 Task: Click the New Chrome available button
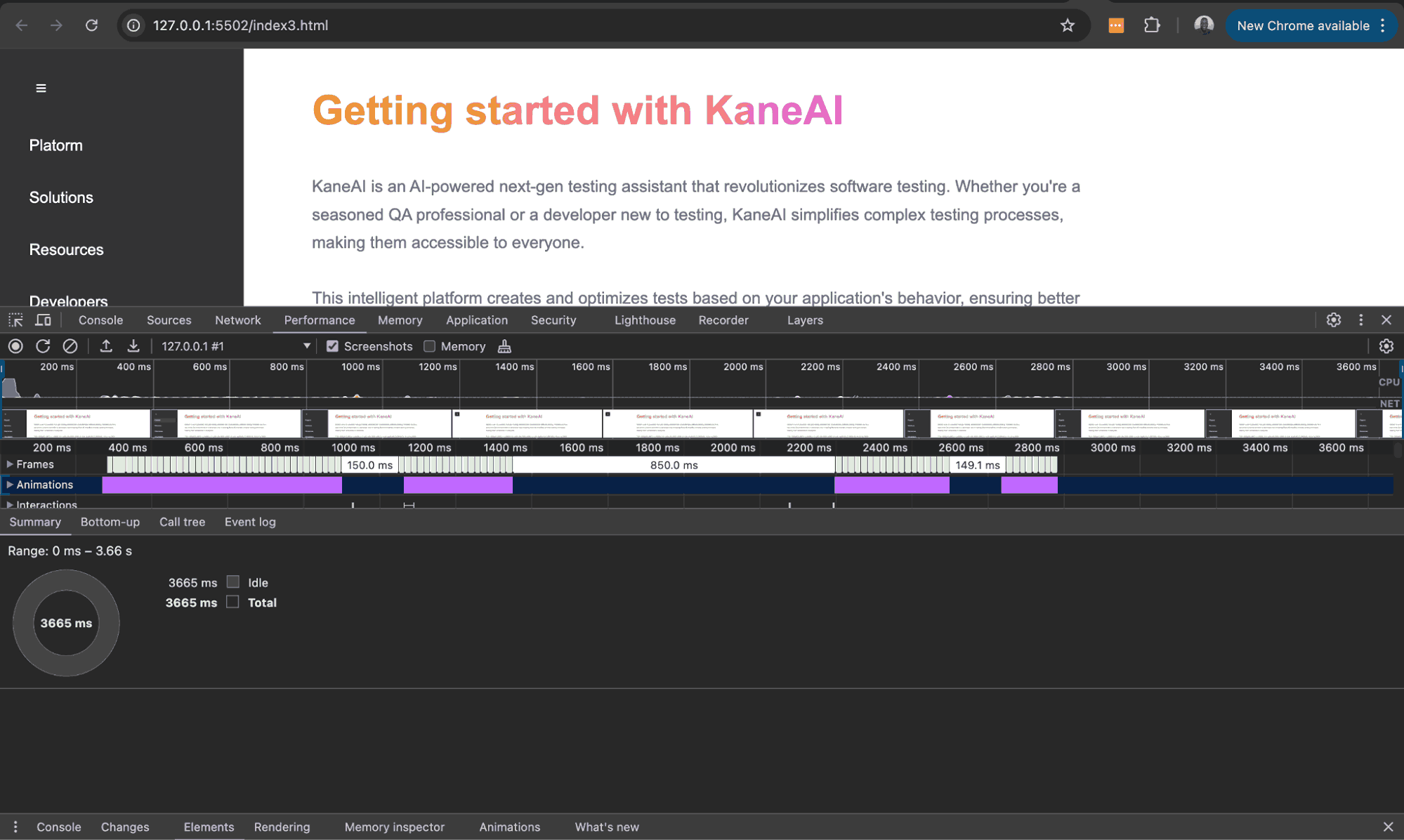tap(1303, 26)
